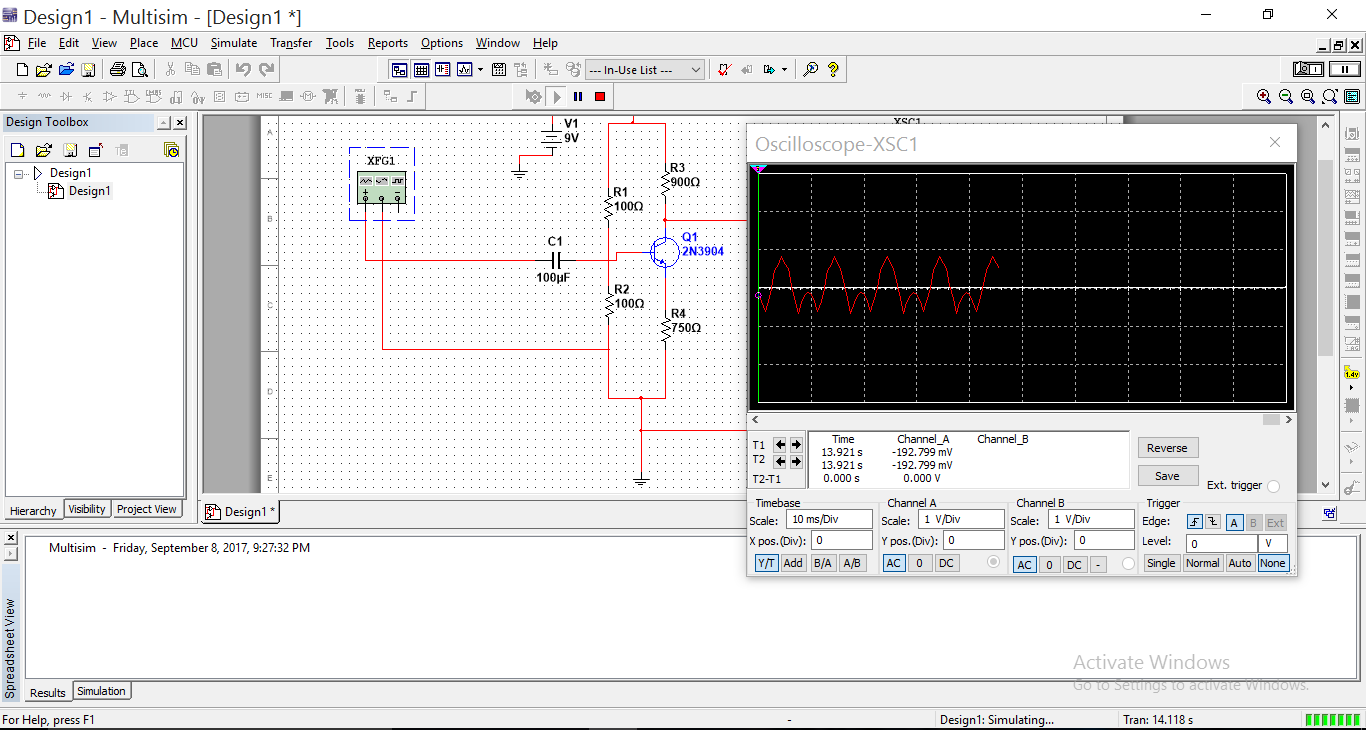Open the Find (magnifier) toolbar icon
The height and width of the screenshot is (730, 1366).
(811, 69)
